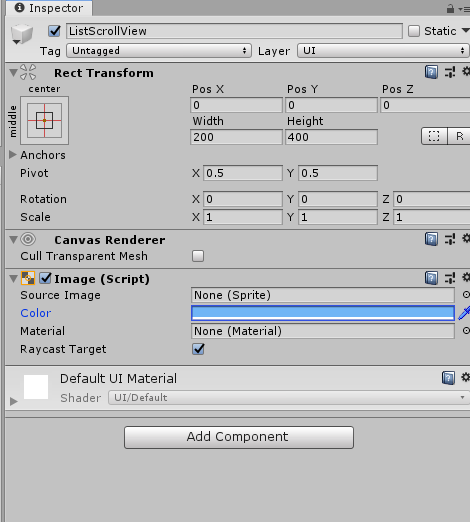The width and height of the screenshot is (470, 522).
Task: Toggle blueprint mode button
Action: click(434, 136)
